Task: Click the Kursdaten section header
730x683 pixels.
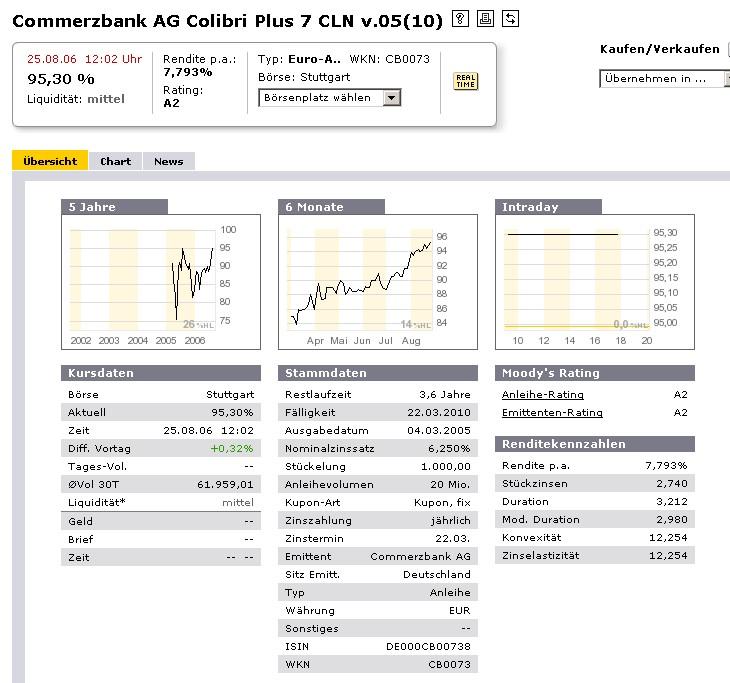Action: coord(161,373)
